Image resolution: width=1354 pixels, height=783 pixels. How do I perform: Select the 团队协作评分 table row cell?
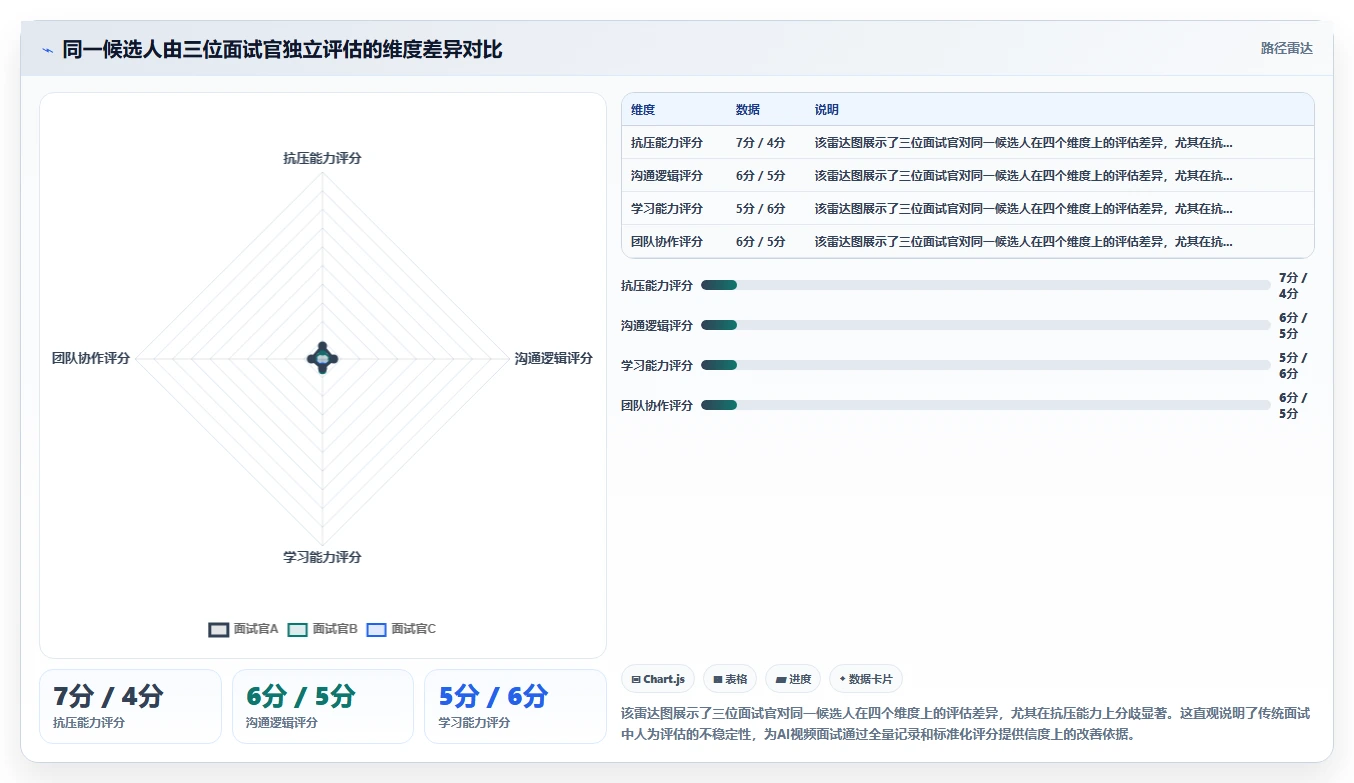click(x=667, y=242)
